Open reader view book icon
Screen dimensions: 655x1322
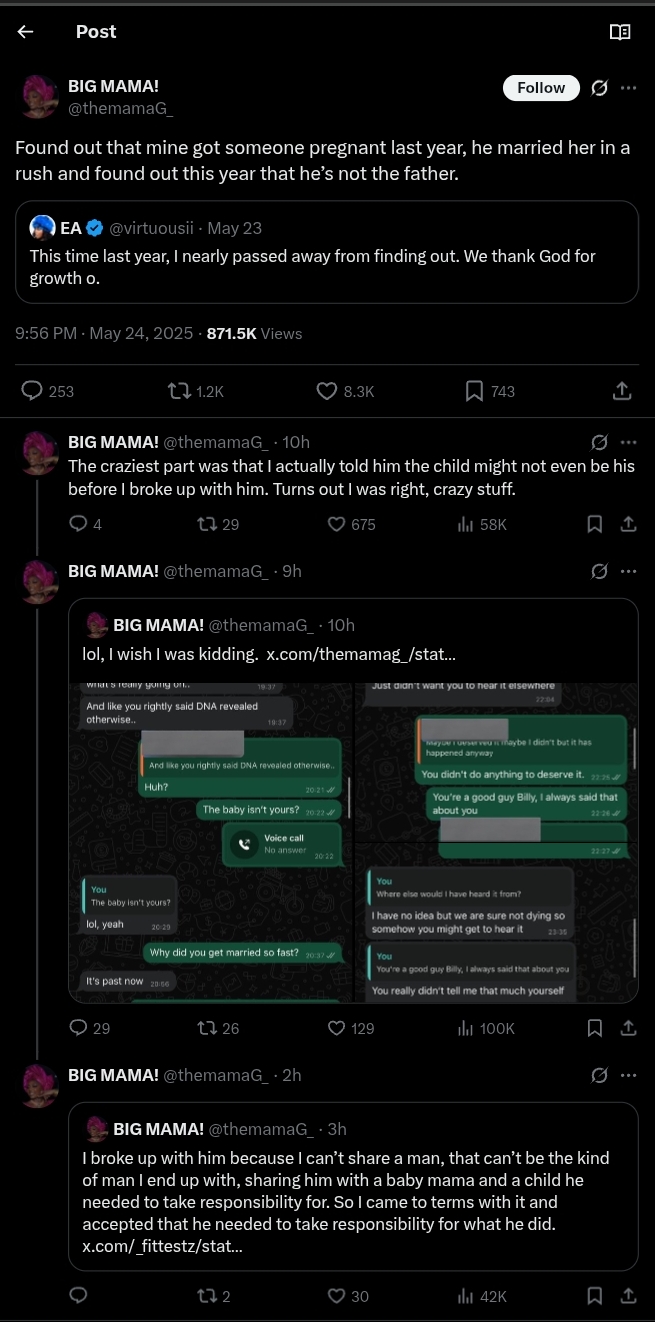[620, 32]
